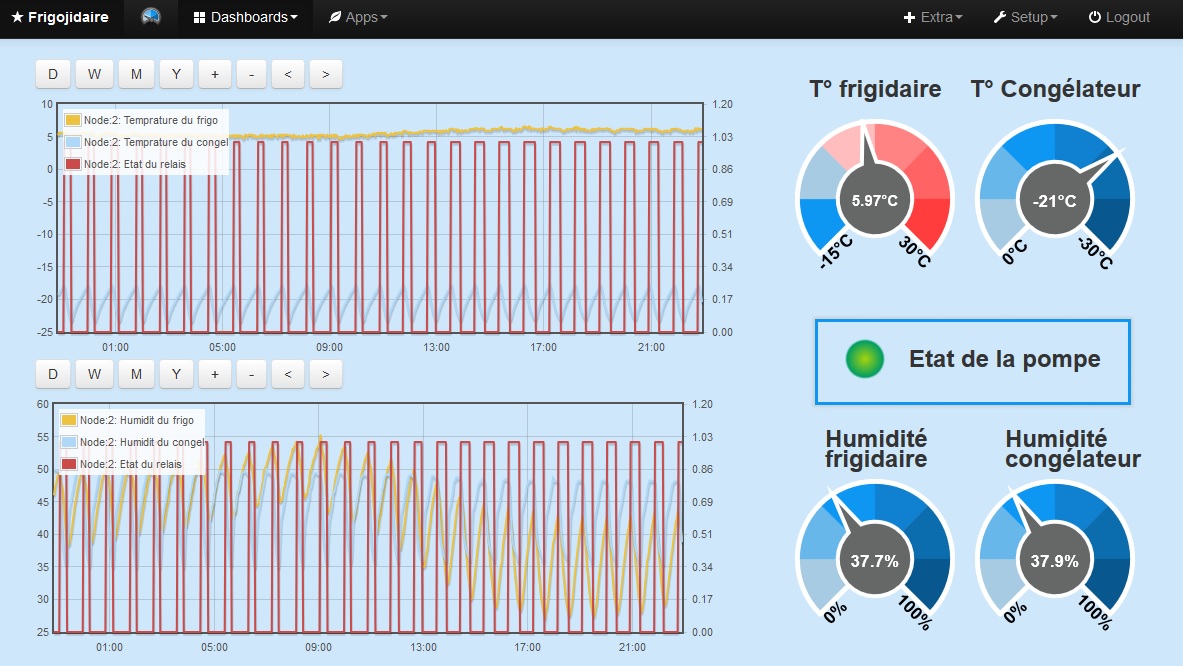Click the Frigojidaire star brand logo
This screenshot has width=1183, height=666.
point(60,17)
